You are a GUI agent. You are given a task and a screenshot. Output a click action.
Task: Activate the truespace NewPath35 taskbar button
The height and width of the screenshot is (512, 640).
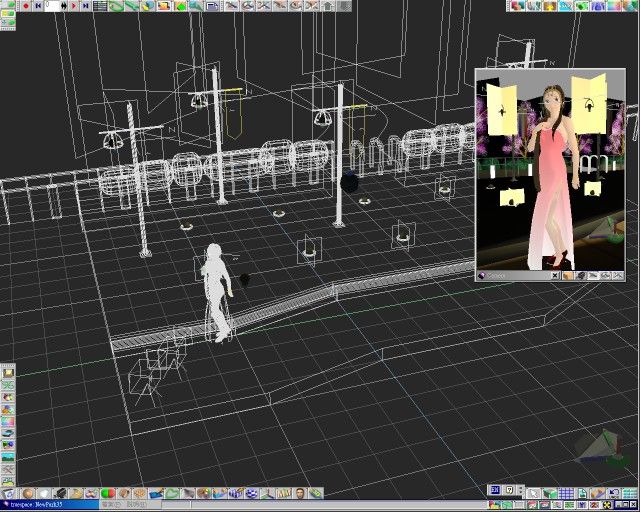(50, 506)
